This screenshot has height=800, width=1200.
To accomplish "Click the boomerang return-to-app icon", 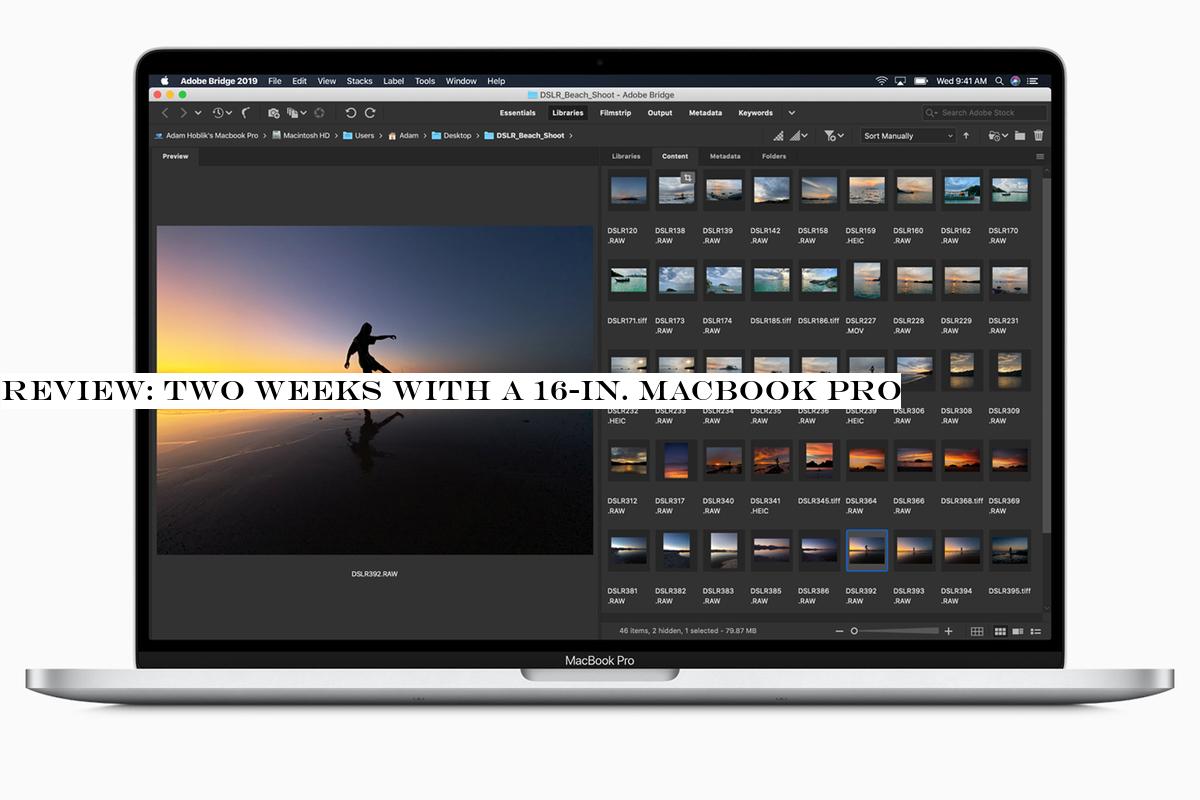I will pyautogui.click(x=246, y=113).
